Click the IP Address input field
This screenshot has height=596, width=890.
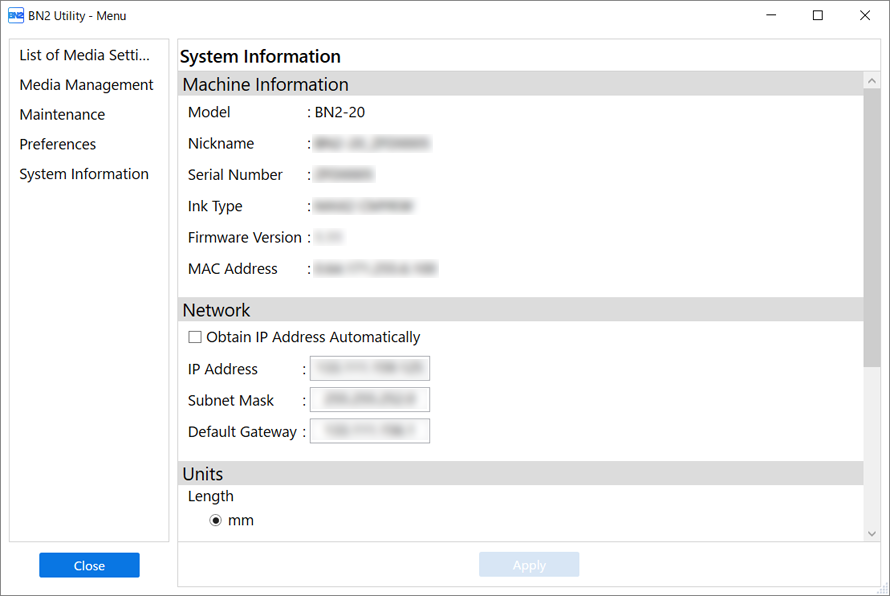[x=370, y=368]
